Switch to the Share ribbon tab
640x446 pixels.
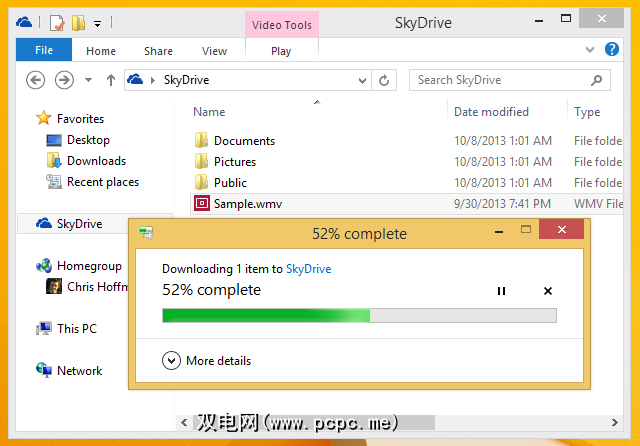click(158, 51)
